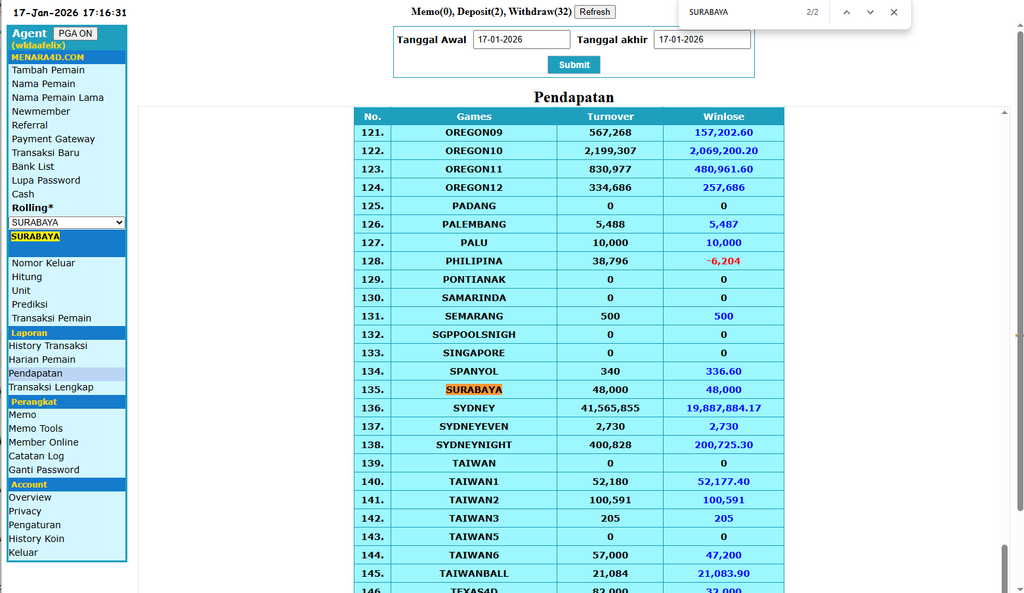Click OREGON10 winlose 2,069,200.20
Image resolution: width=1024 pixels, height=593 pixels.
724,151
